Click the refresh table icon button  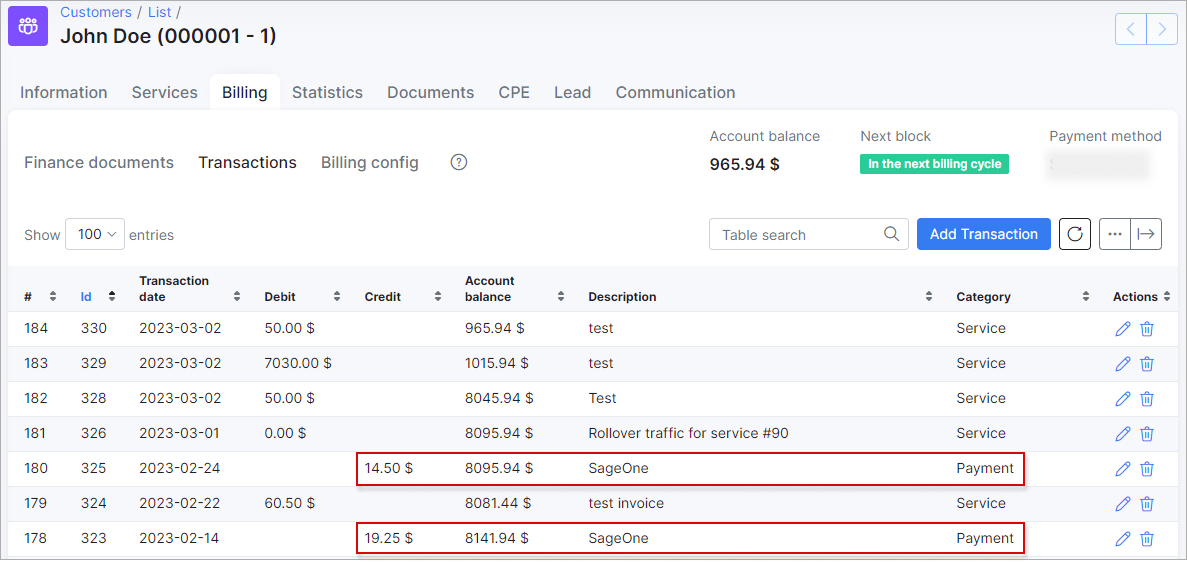tap(1075, 234)
